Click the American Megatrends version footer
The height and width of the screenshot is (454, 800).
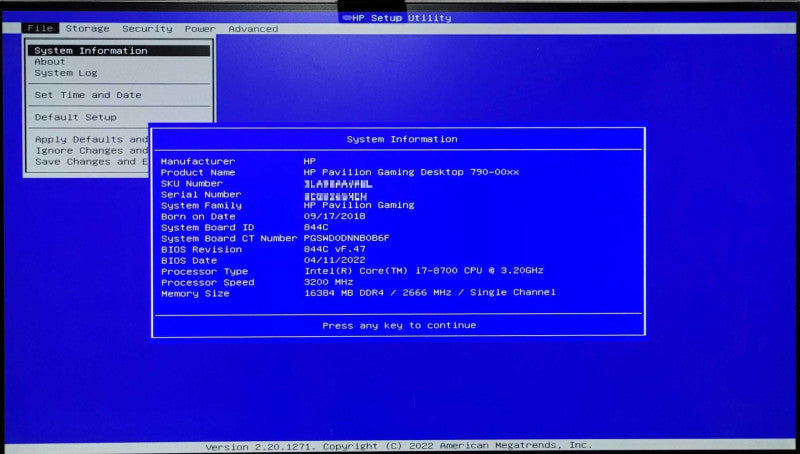coord(399,445)
